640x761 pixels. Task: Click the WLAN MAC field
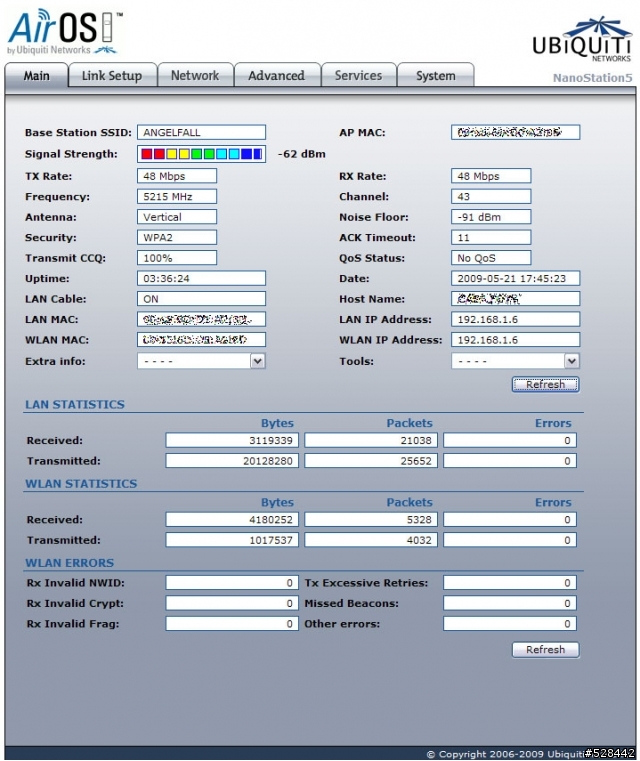(201, 340)
